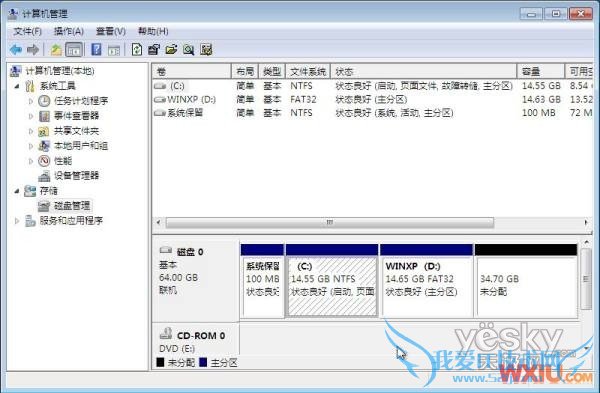Sort by the 类型 column header
Image resolution: width=600 pixels, height=393 pixels.
[x=272, y=71]
